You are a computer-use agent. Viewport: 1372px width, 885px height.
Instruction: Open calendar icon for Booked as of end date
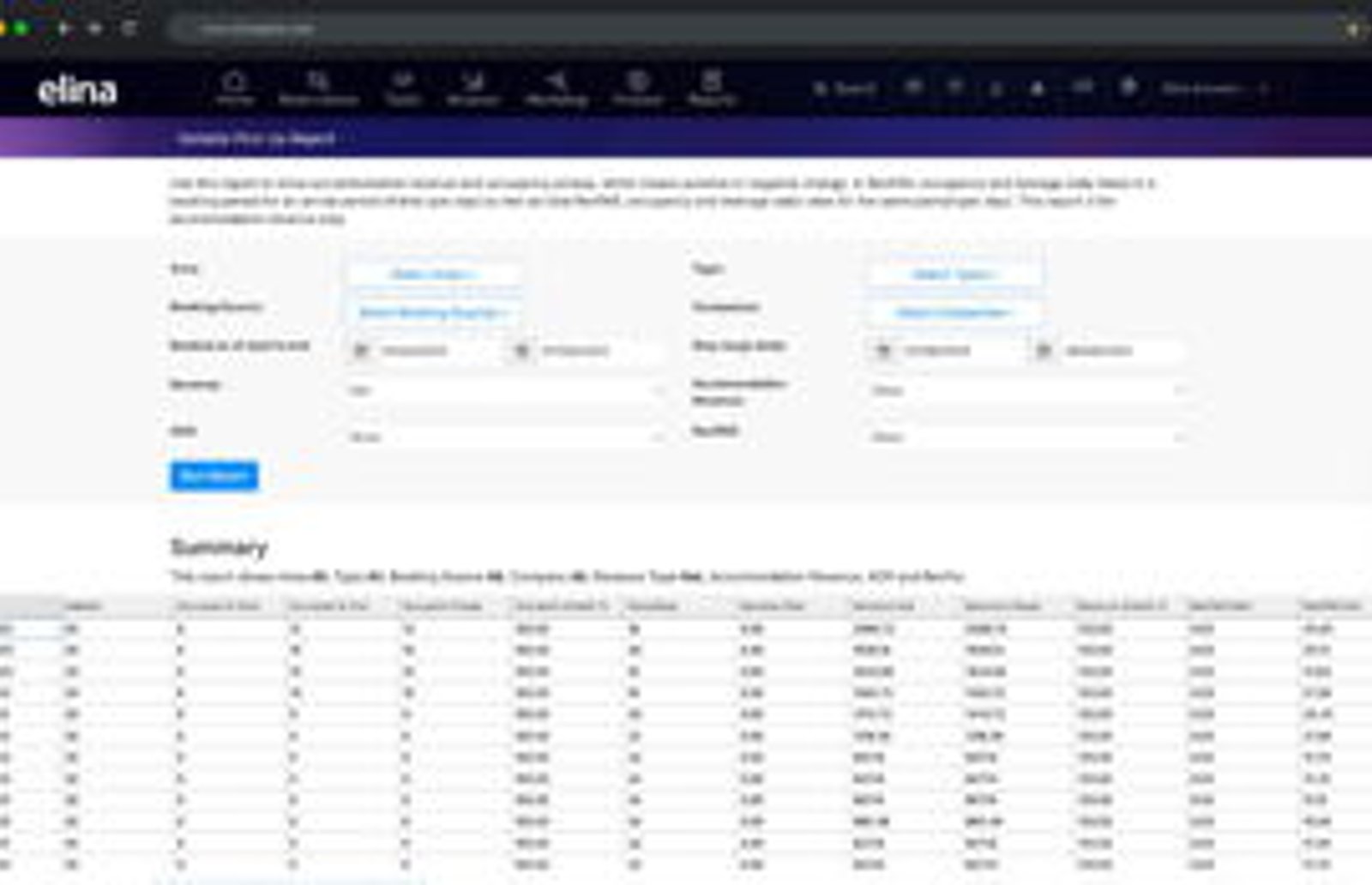point(521,351)
